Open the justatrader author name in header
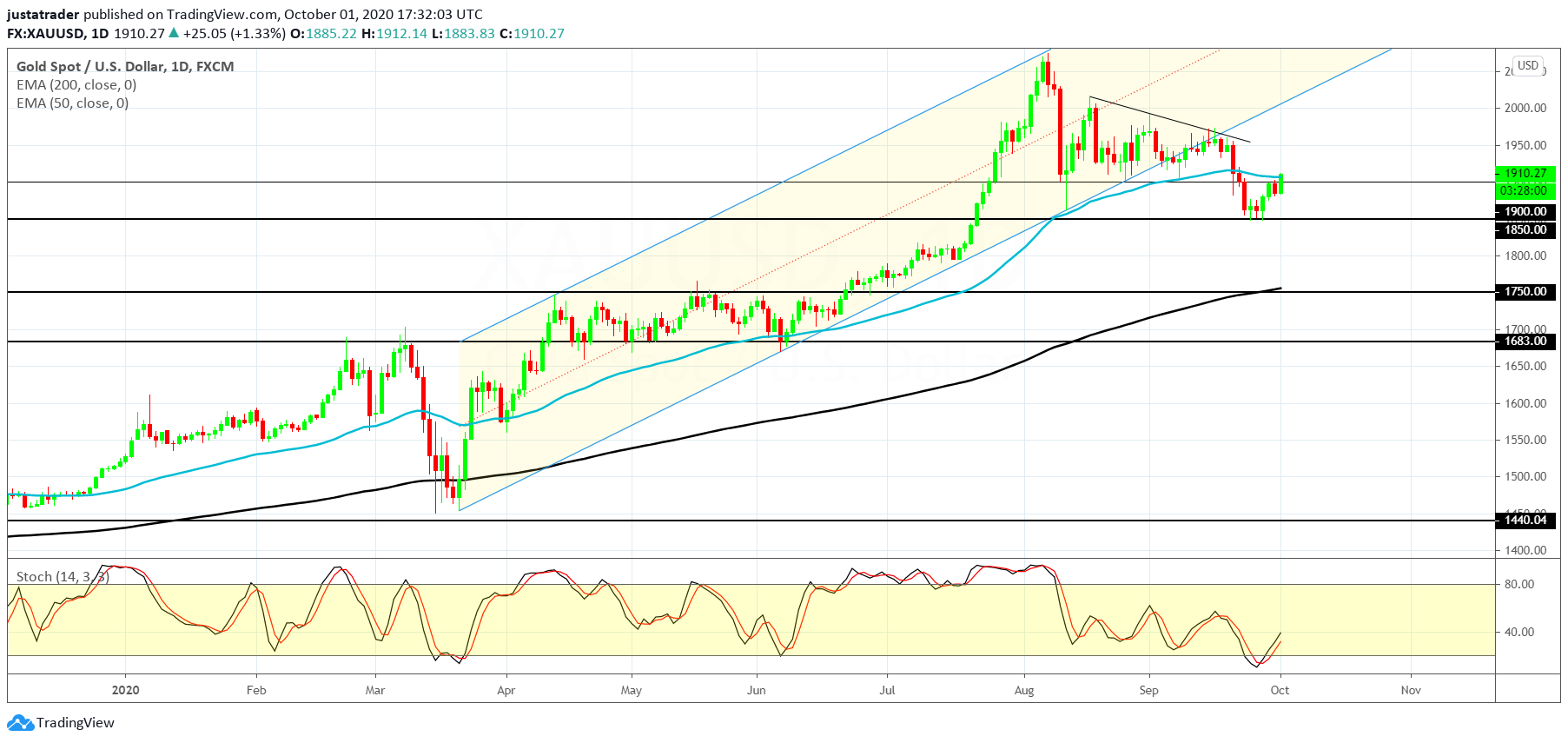 tap(43, 15)
